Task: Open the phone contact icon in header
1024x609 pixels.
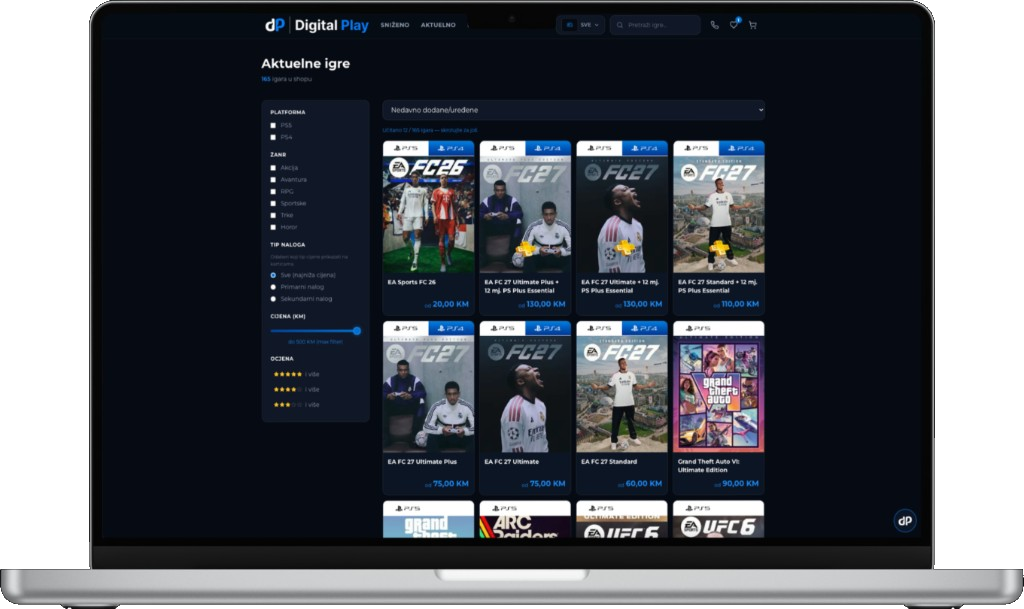Action: tap(714, 25)
